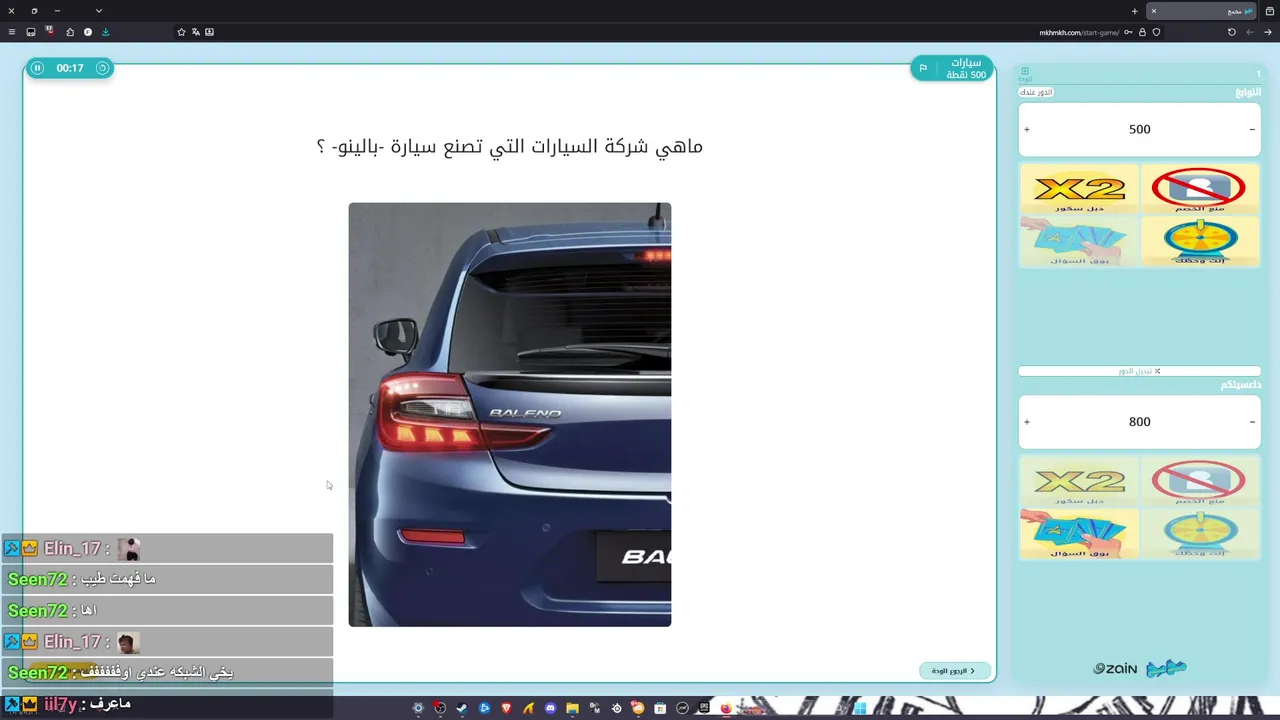
Task: Open Brave browser from the taskbar
Action: coord(506,708)
